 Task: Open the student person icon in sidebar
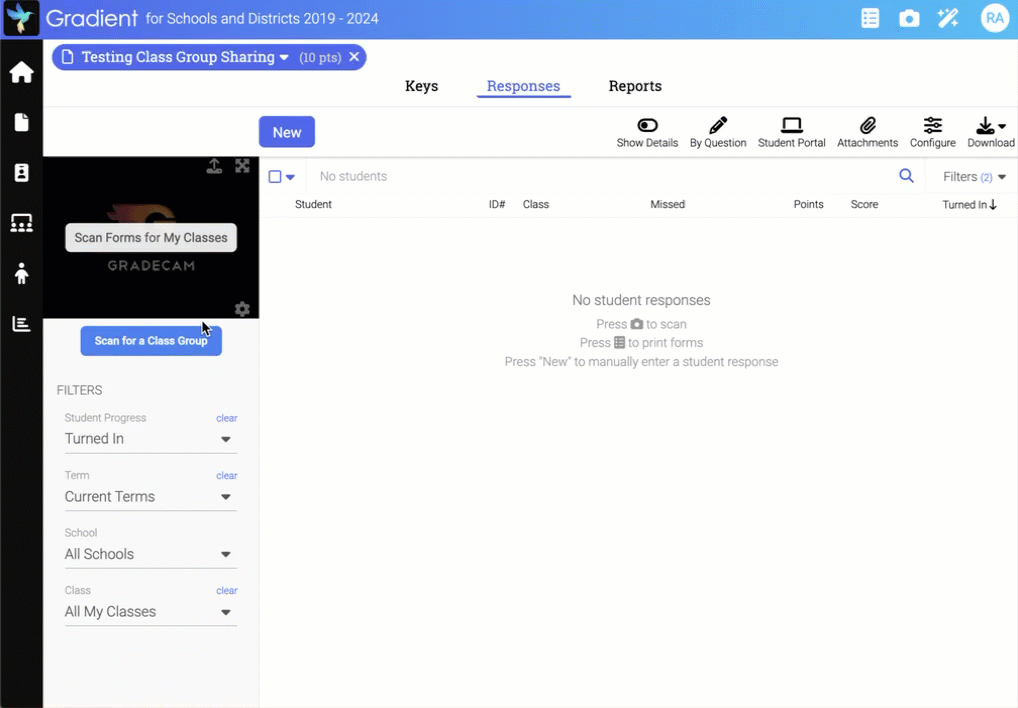(x=21, y=273)
